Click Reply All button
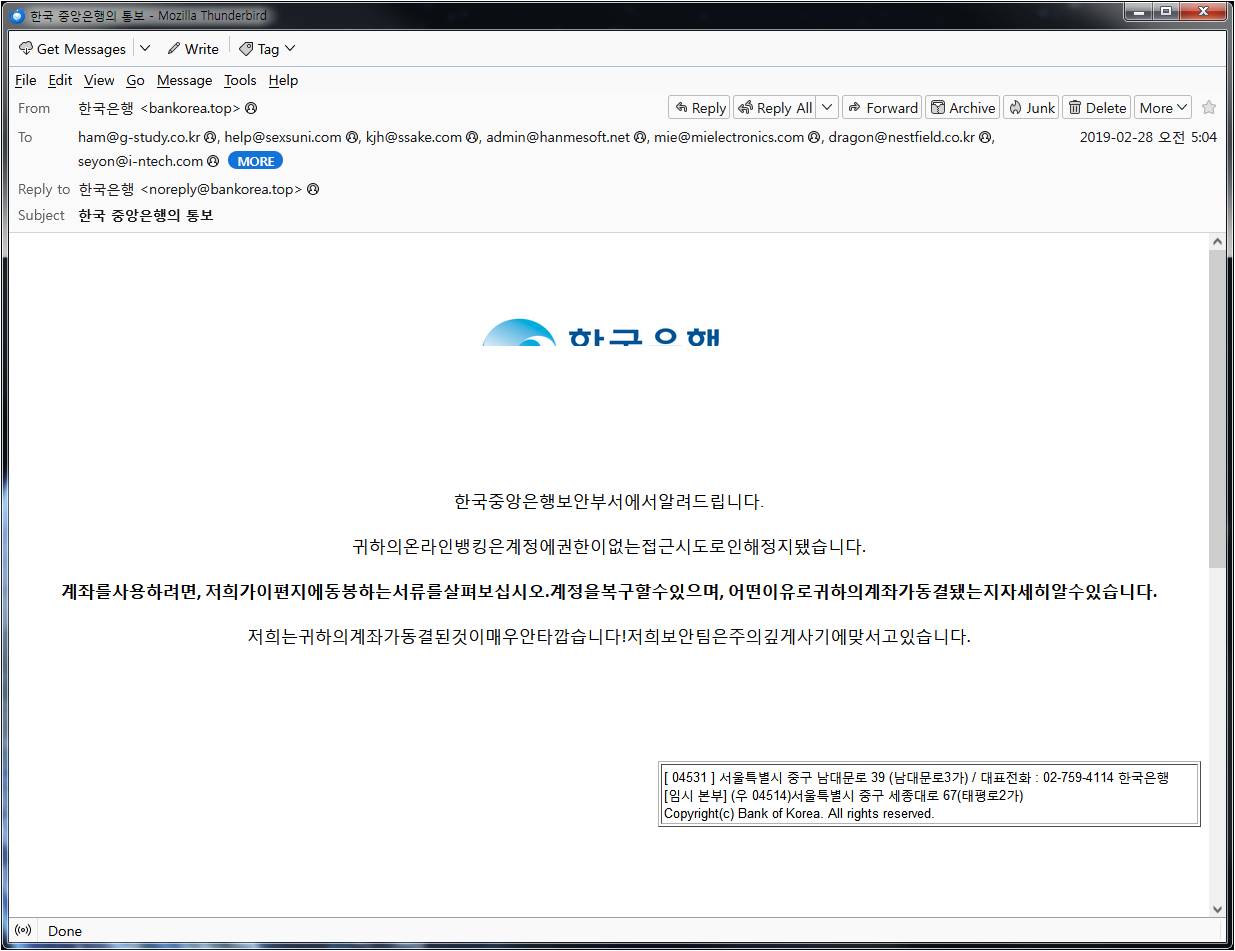The width and height of the screenshot is (1235, 951). (x=776, y=108)
